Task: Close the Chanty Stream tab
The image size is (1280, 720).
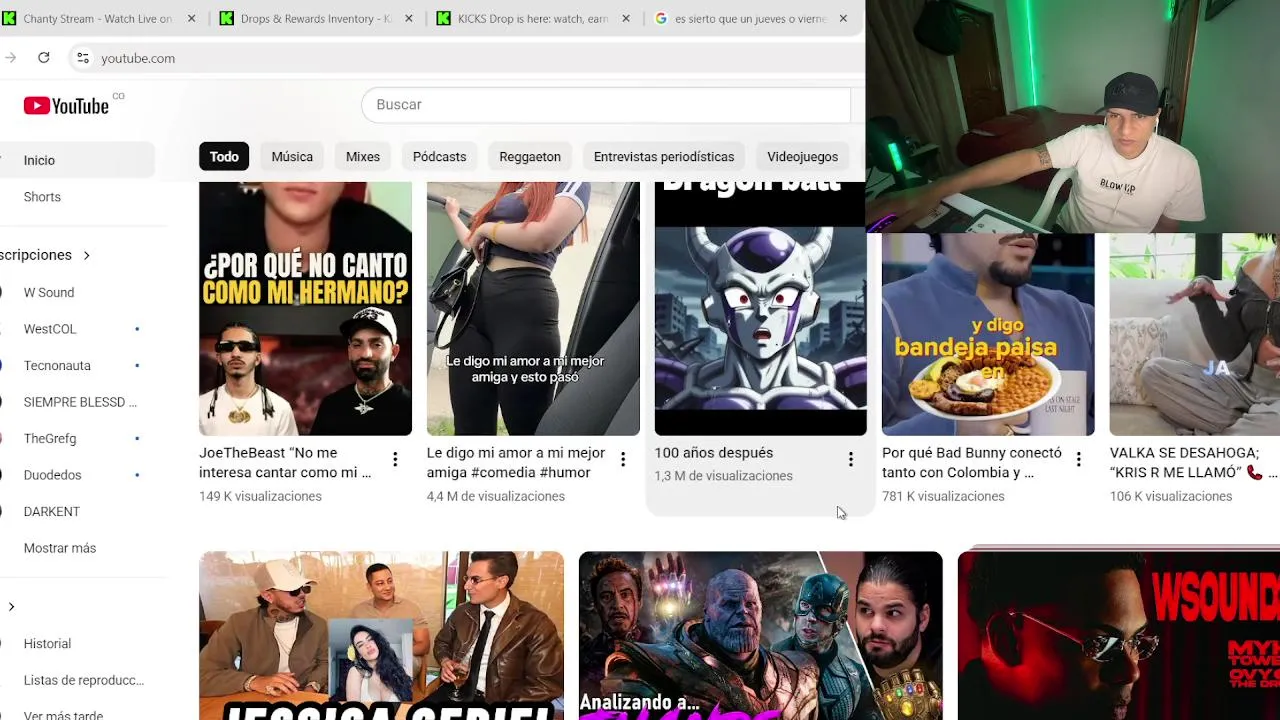Action: pos(192,19)
